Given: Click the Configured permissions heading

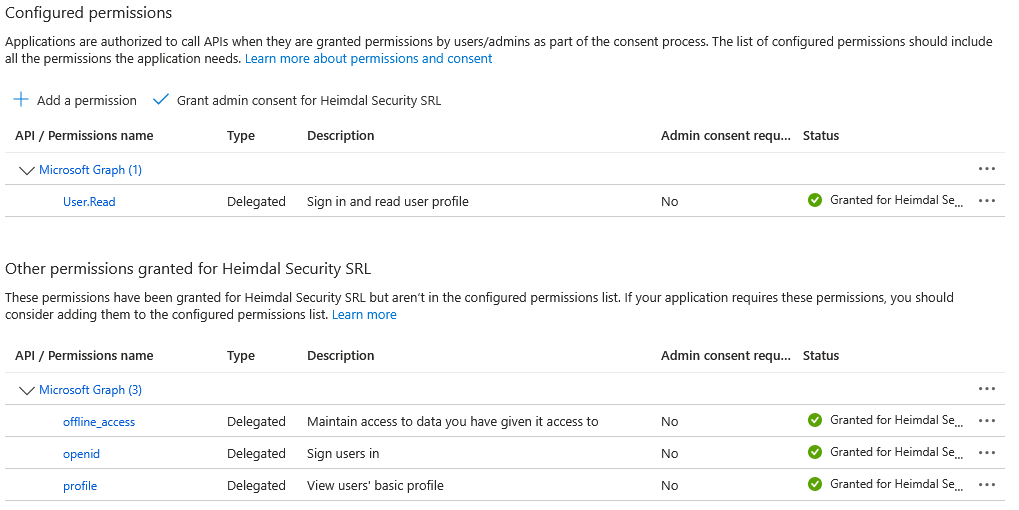Looking at the screenshot, I should click(x=88, y=12).
